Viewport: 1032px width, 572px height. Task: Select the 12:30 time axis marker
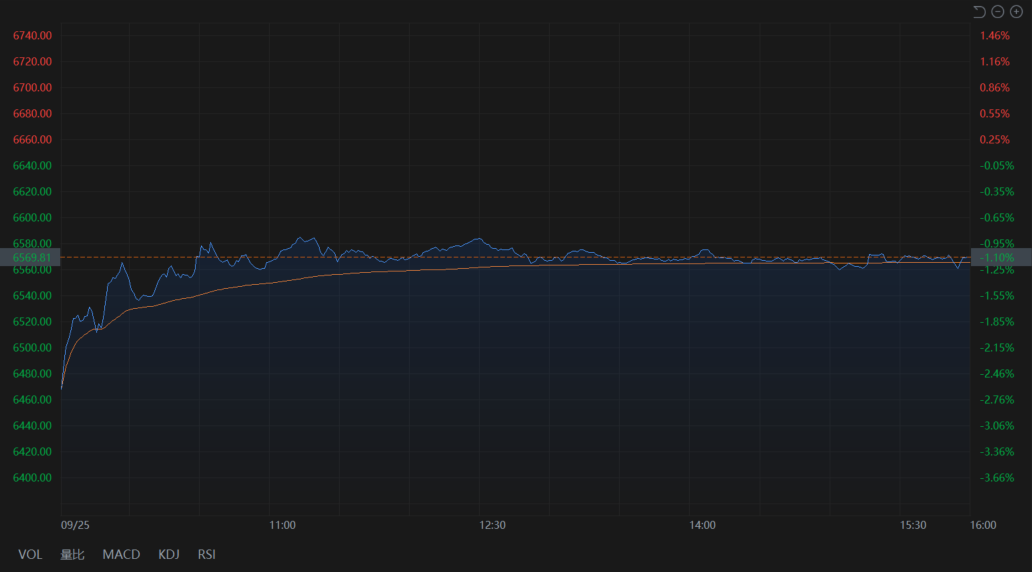pos(493,525)
